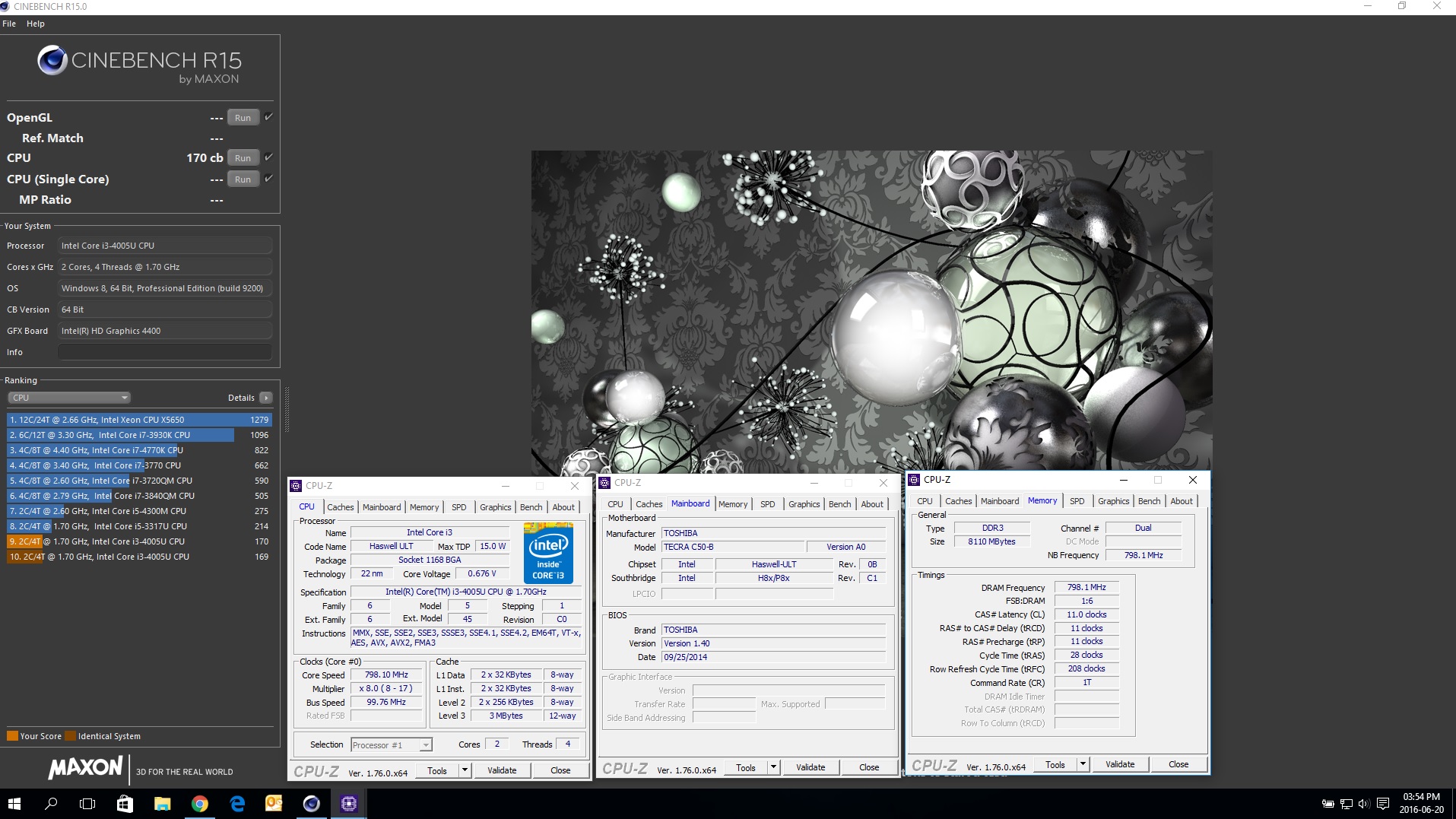This screenshot has height=819, width=1456.
Task: Expand Tools dropdown in Memory window
Action: [x=1083, y=764]
